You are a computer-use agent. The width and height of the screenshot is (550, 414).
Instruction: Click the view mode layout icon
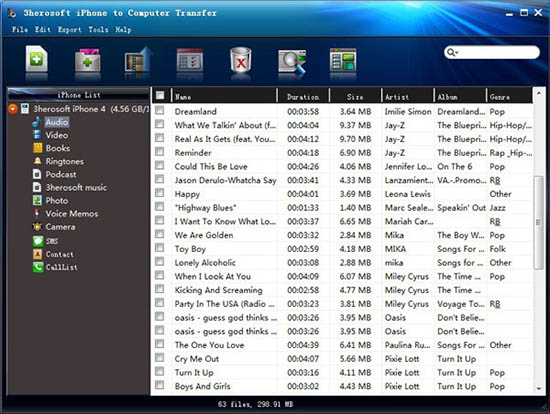(x=343, y=60)
